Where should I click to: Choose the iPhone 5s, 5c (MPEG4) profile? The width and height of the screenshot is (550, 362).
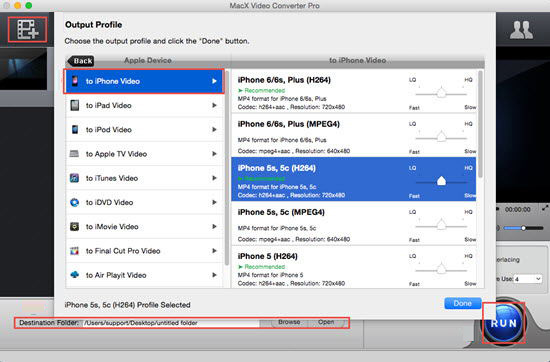(354, 223)
